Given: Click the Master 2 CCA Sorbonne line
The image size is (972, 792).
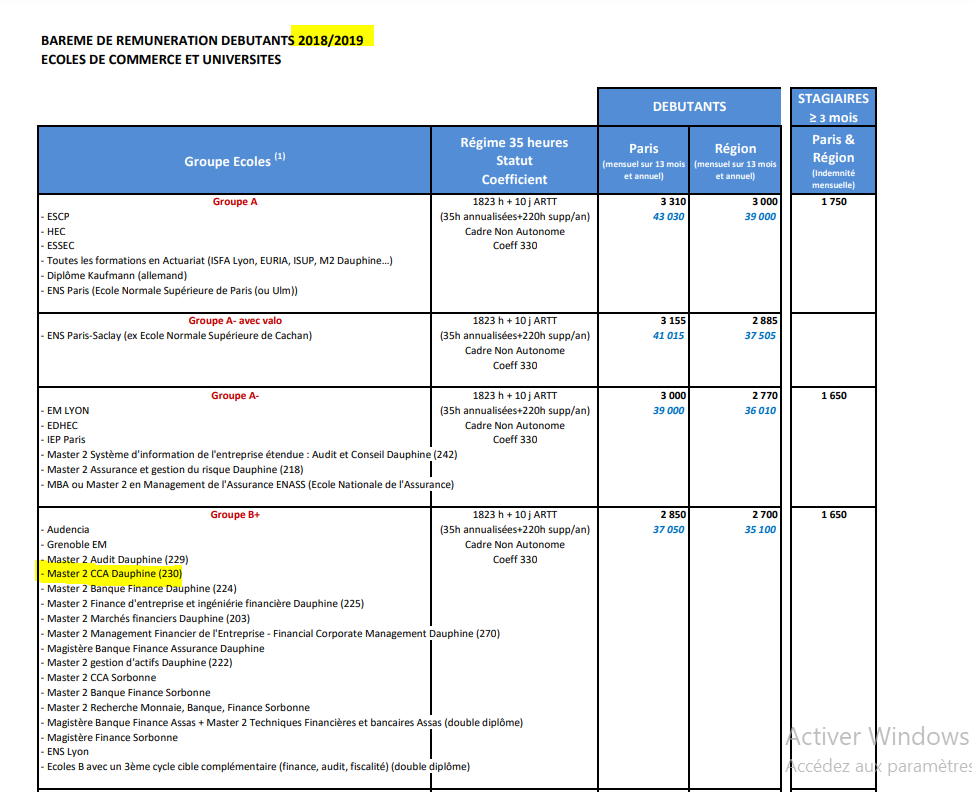Looking at the screenshot, I should (101, 678).
